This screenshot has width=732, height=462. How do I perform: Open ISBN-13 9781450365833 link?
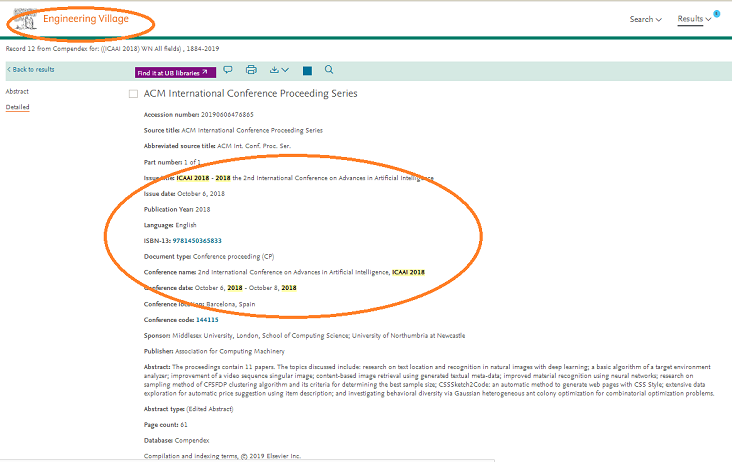(197, 241)
